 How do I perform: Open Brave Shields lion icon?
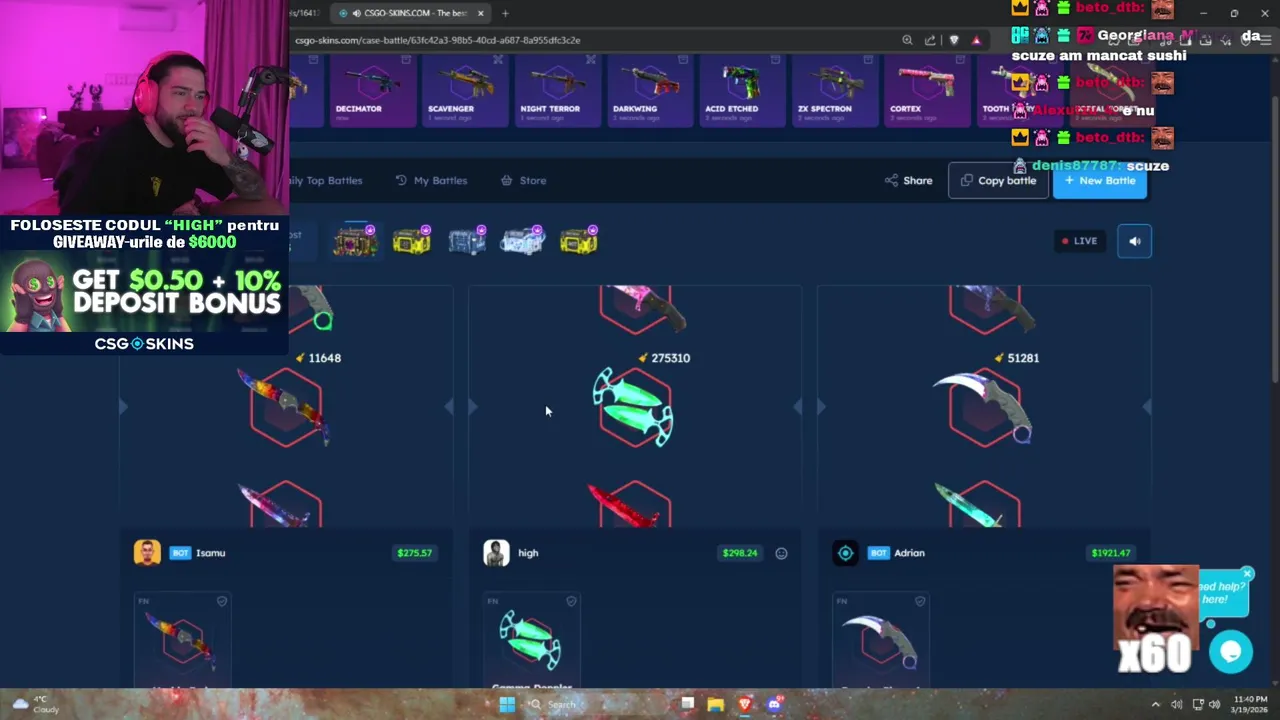coord(954,40)
